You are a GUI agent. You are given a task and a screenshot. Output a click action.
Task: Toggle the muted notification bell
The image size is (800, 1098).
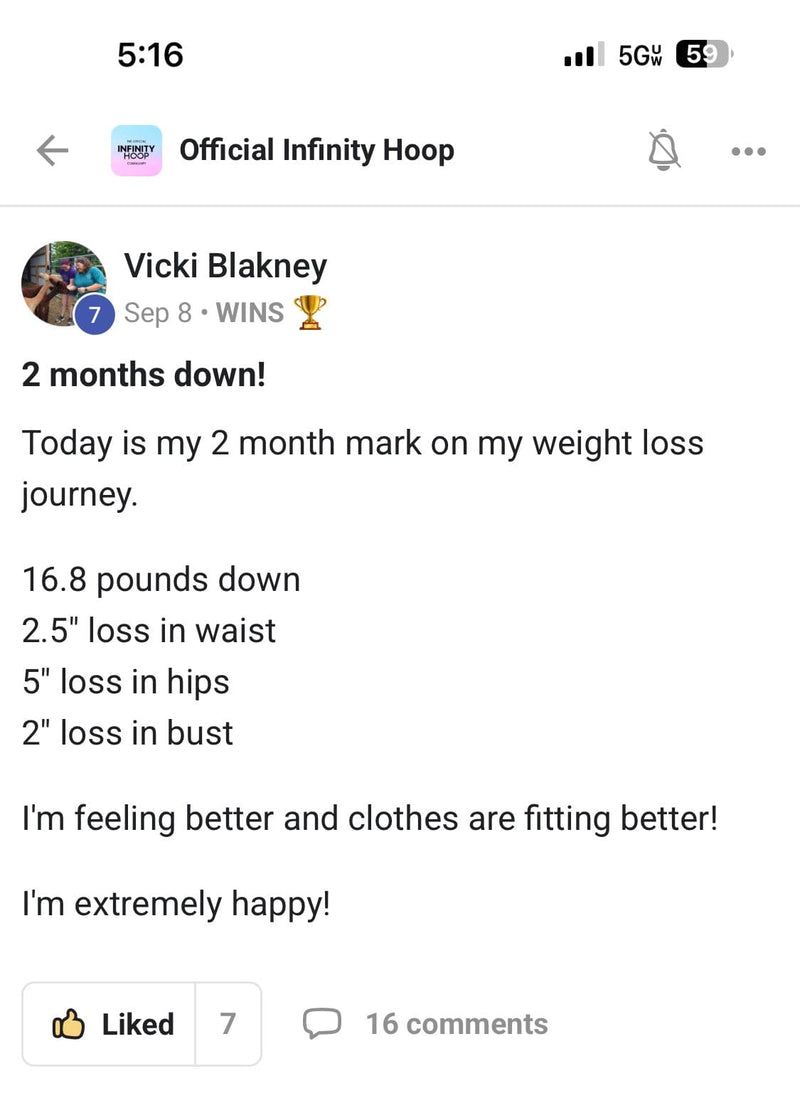[663, 151]
